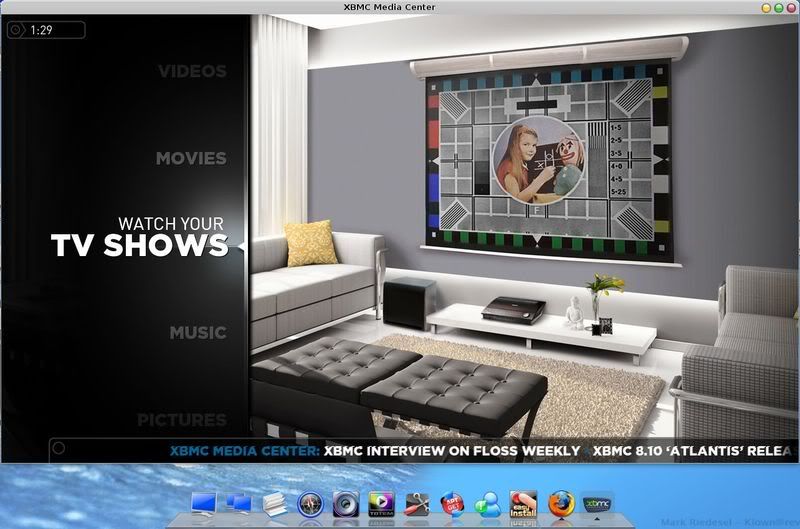Screen dimensions: 800x529
Task: Launch the Easy Install dock icon
Action: point(523,505)
